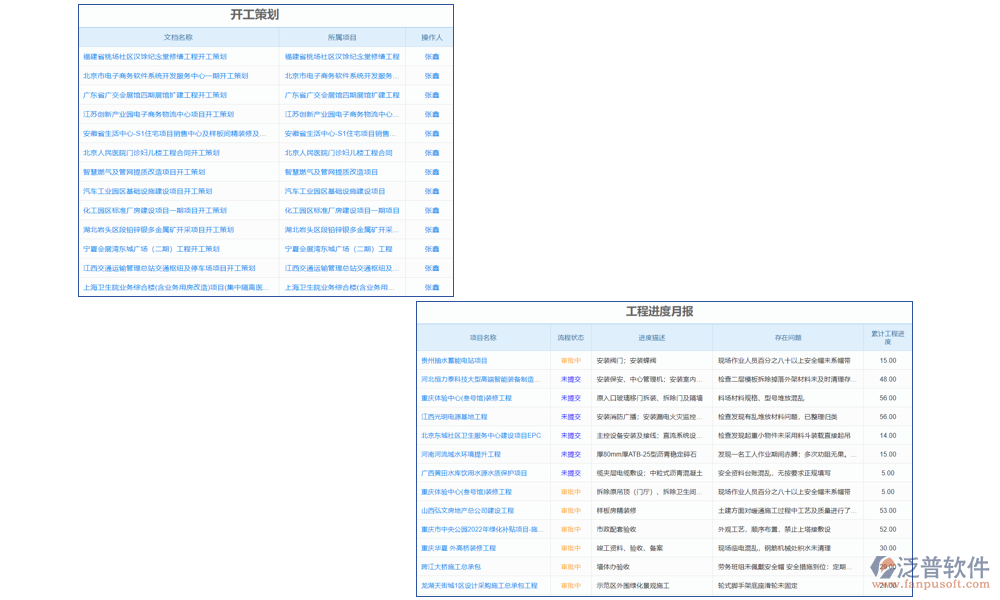
Task: Open 重庆市中央公园2022年绿化补贴项目 report
Action: point(482,529)
